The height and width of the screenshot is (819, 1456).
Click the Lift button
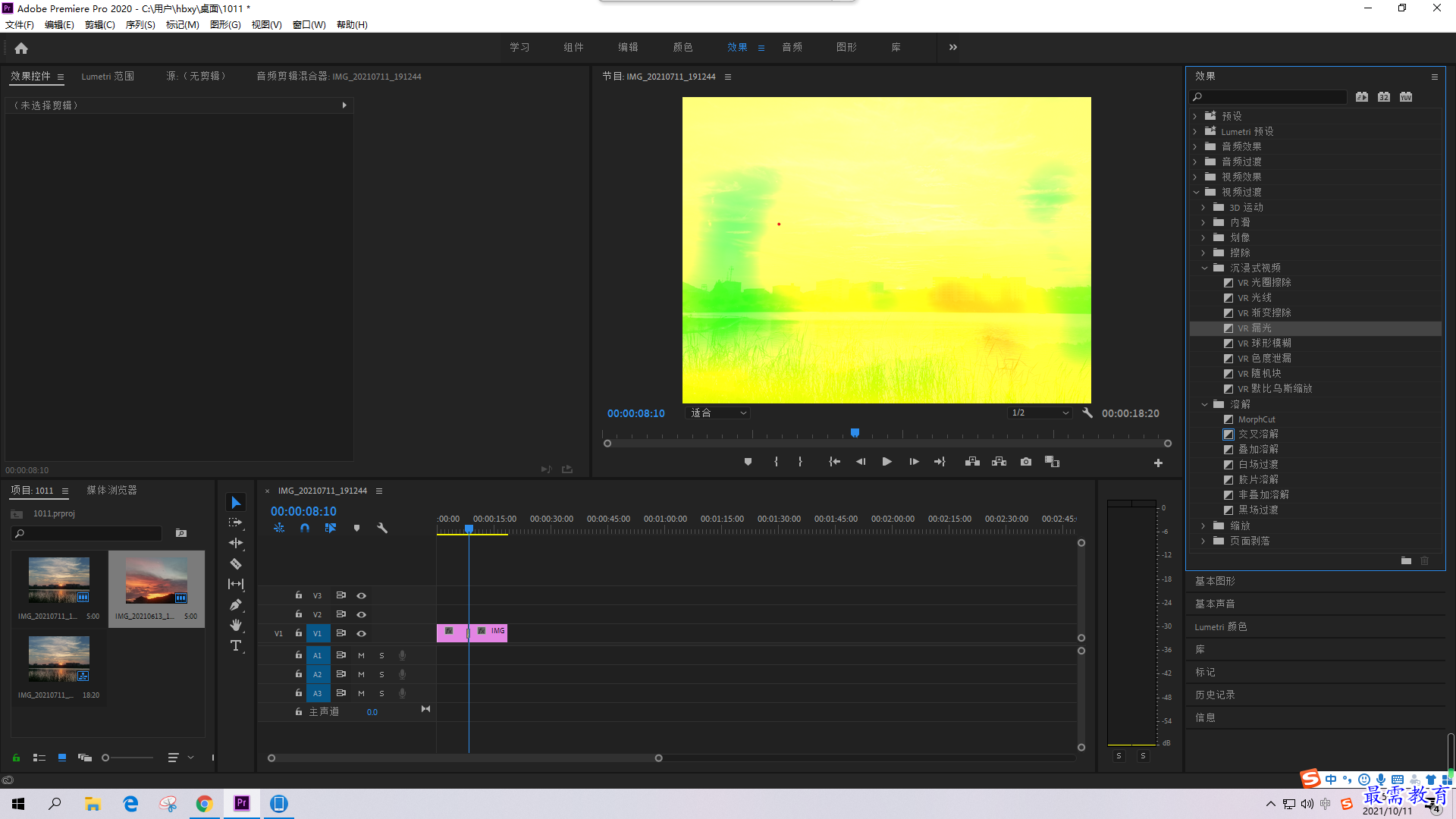coord(972,462)
